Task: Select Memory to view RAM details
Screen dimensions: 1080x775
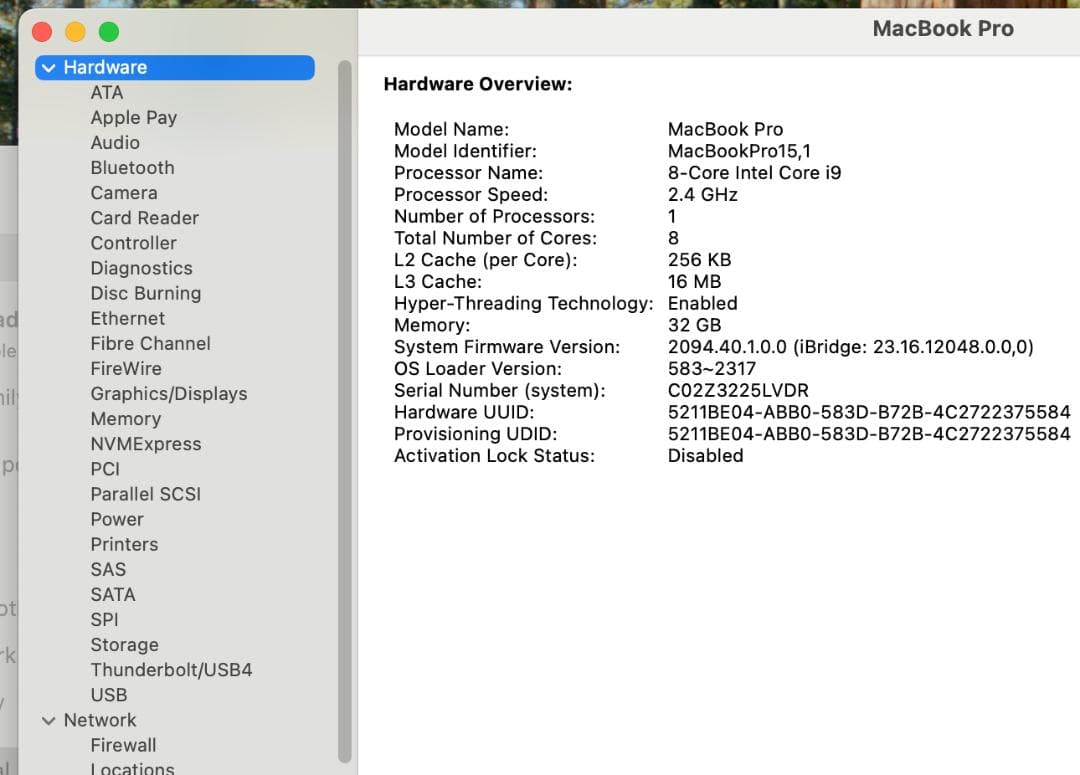Action: [x=126, y=419]
